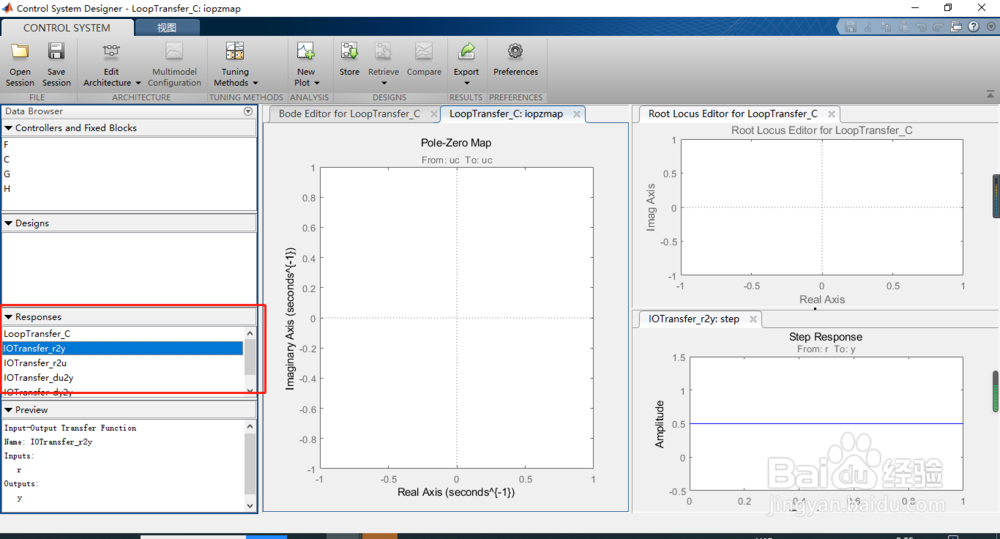The width and height of the screenshot is (1000, 539).
Task: Expand the Tuning Methods dropdown arrow
Action: pos(255,83)
